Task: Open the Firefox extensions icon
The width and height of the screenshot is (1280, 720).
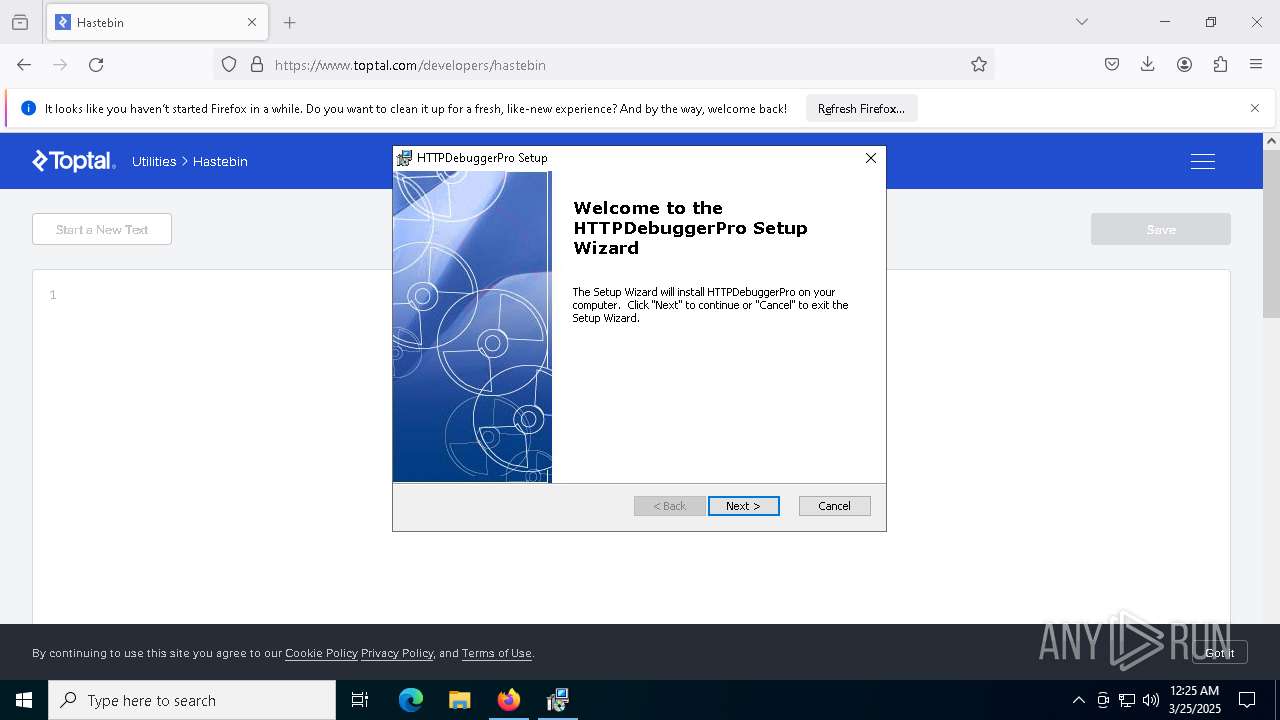Action: tap(1220, 65)
